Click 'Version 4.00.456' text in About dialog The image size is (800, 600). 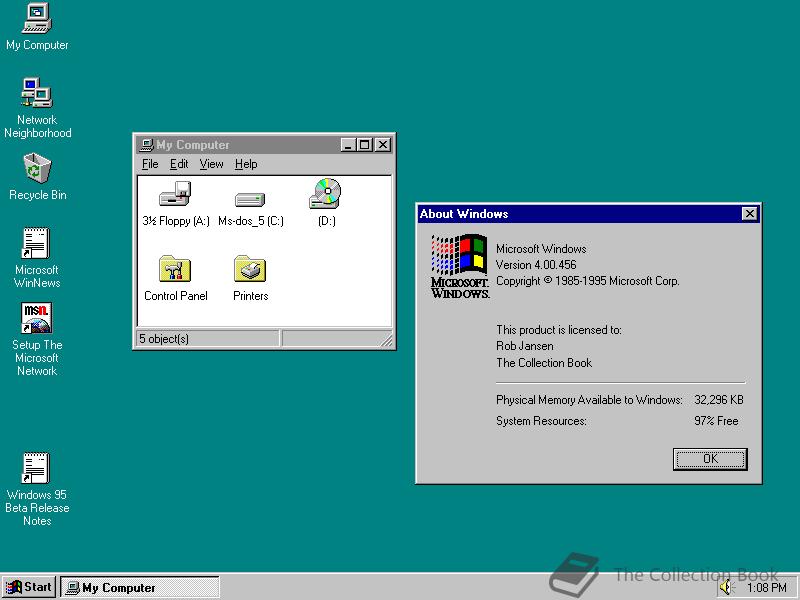click(x=536, y=265)
